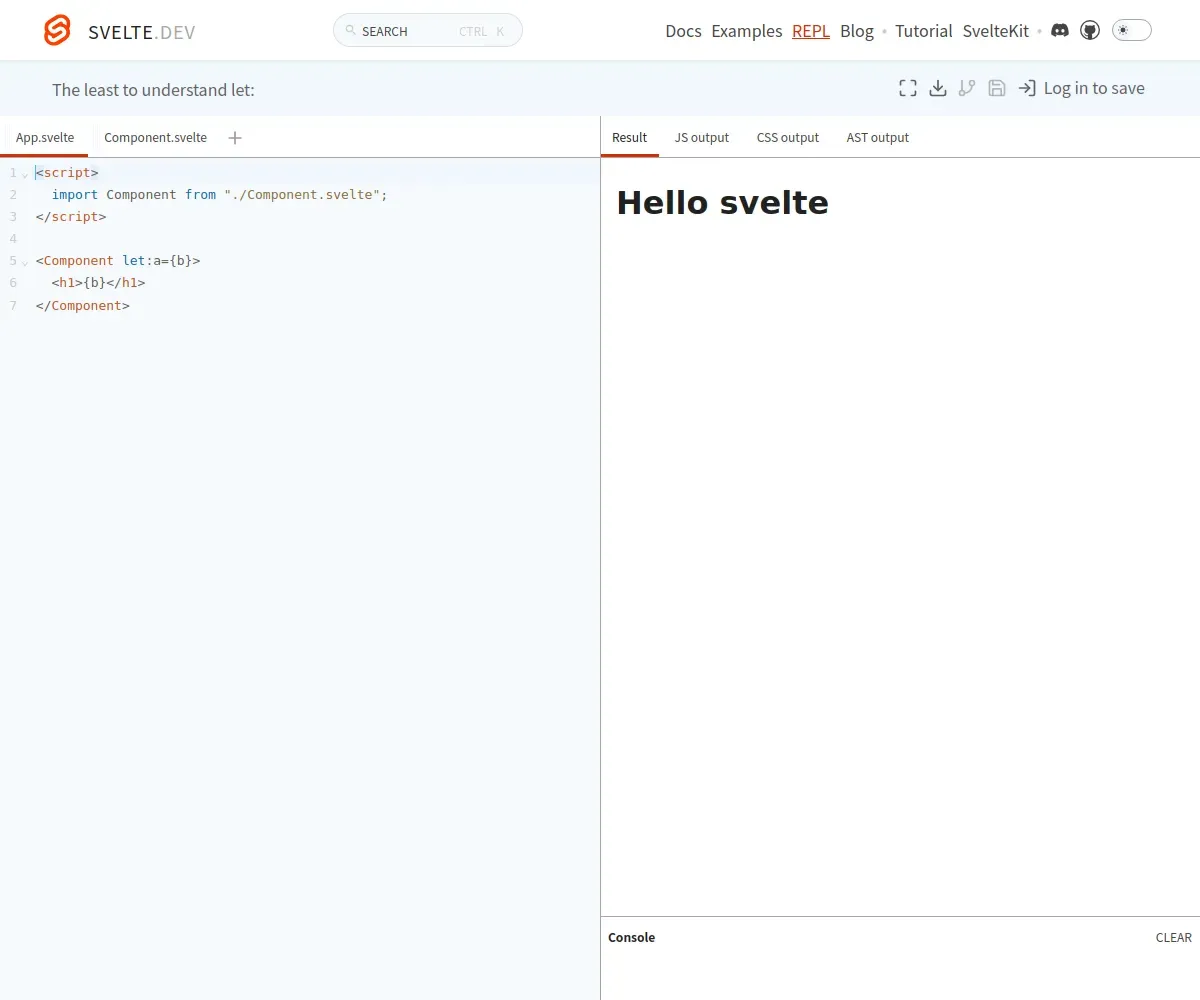Click the magnifier icon in the search box
The height and width of the screenshot is (1000, 1200).
[x=351, y=31]
